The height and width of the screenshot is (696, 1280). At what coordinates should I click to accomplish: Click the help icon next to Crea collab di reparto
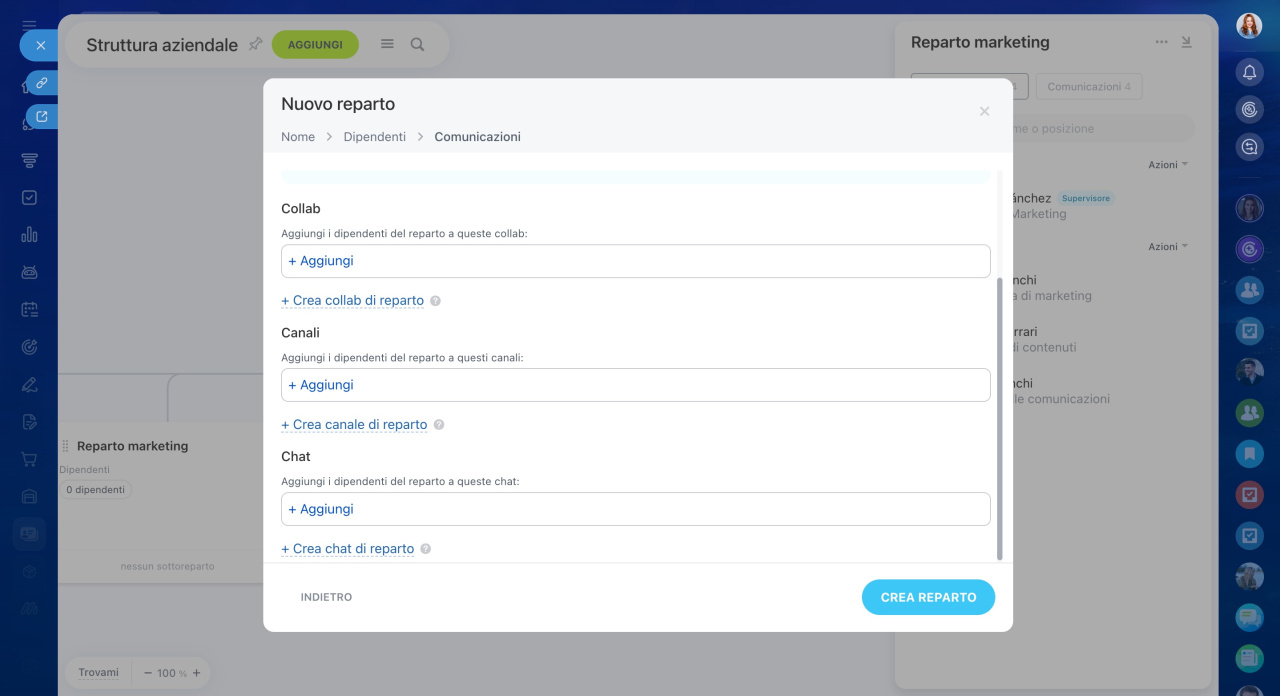pos(435,301)
